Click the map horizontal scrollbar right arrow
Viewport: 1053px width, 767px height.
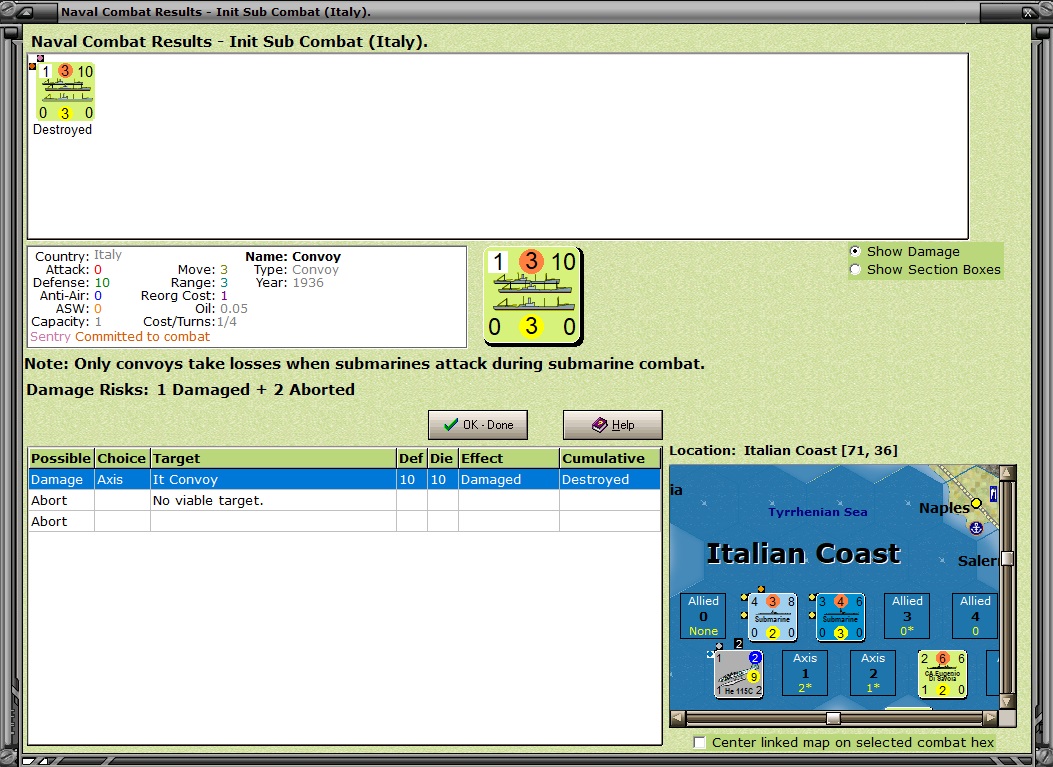click(x=991, y=718)
